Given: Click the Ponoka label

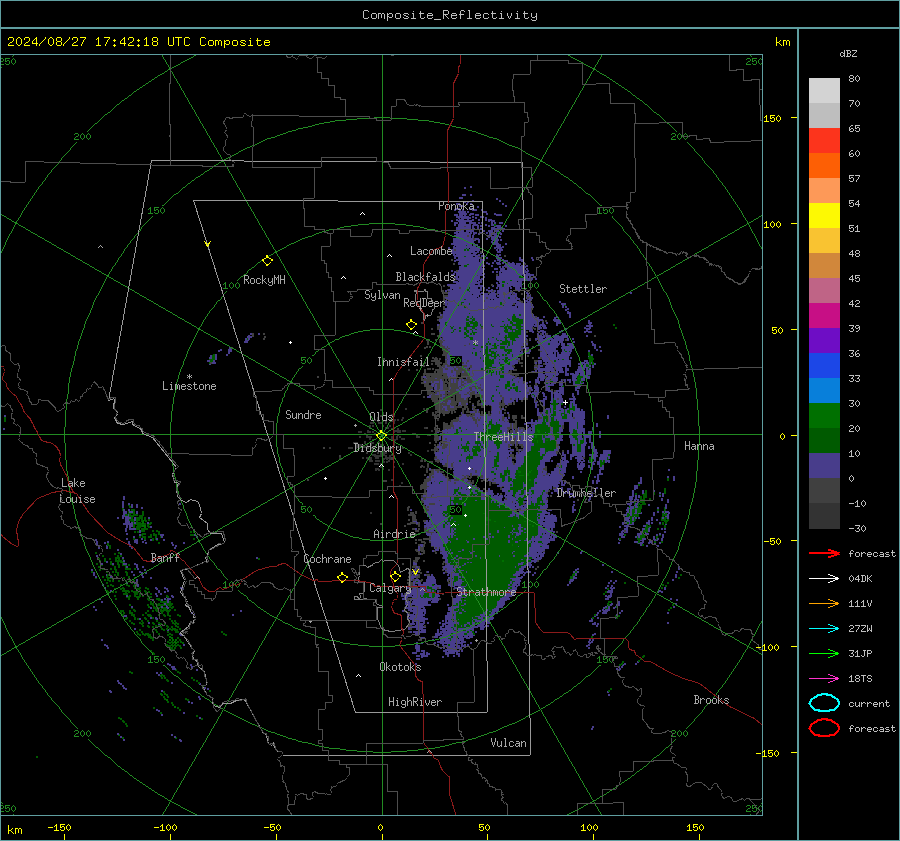Looking at the screenshot, I should coord(456,206).
